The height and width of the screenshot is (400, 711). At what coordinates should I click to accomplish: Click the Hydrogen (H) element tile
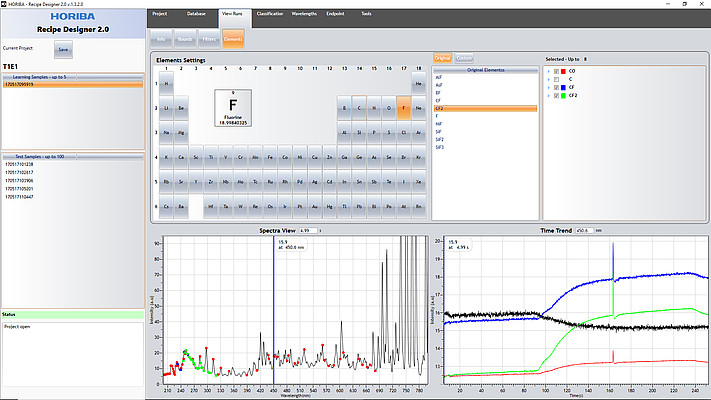click(166, 84)
